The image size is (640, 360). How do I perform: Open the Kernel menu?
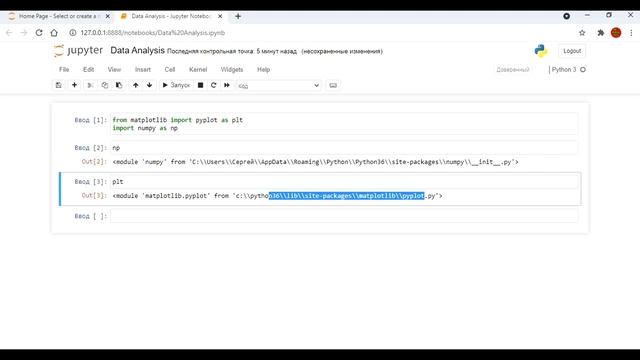click(198, 70)
